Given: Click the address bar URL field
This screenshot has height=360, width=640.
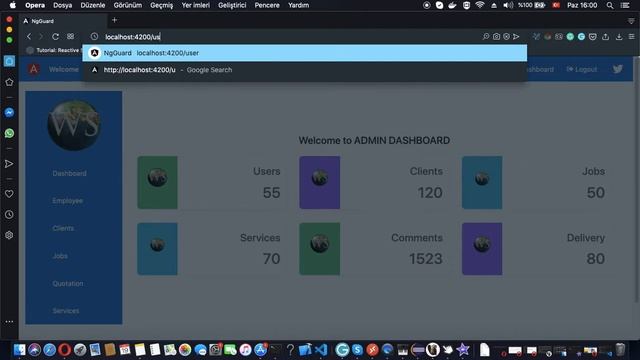Looking at the screenshot, I should [x=286, y=37].
